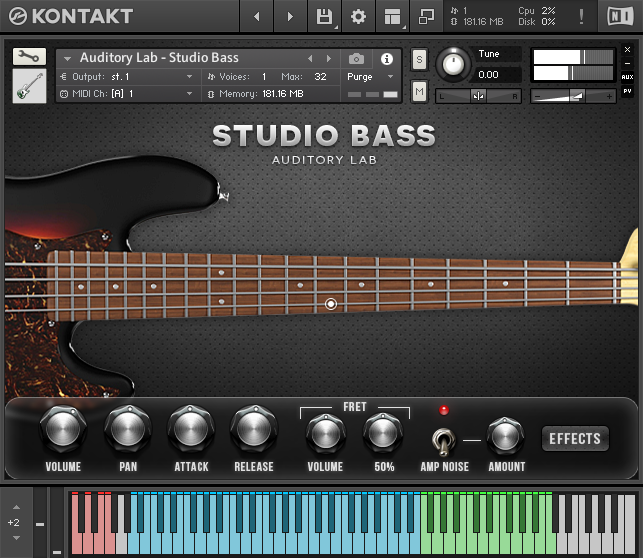
Task: Turn the FRET 50% knob
Action: click(x=383, y=433)
